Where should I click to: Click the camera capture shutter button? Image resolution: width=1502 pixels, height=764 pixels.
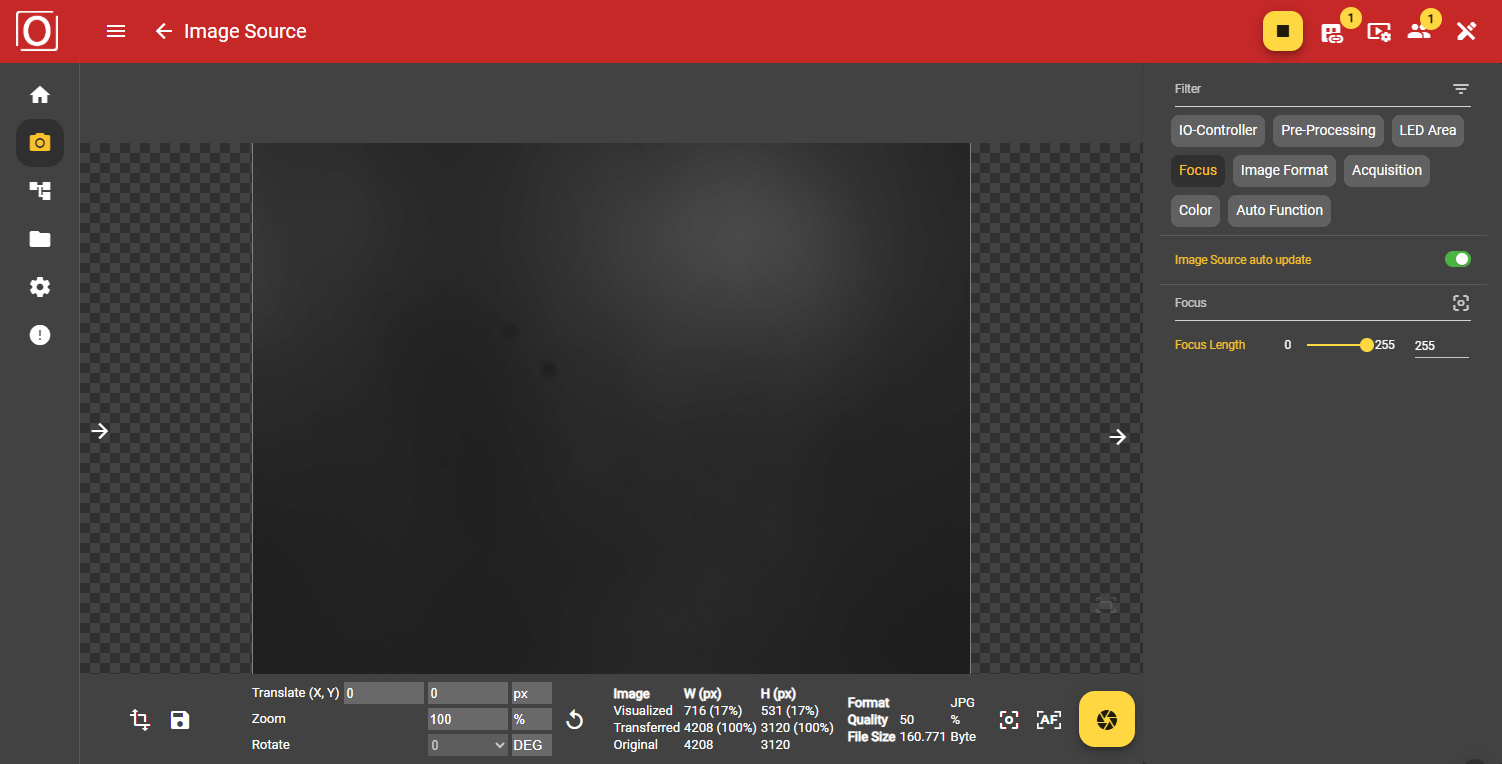1106,719
